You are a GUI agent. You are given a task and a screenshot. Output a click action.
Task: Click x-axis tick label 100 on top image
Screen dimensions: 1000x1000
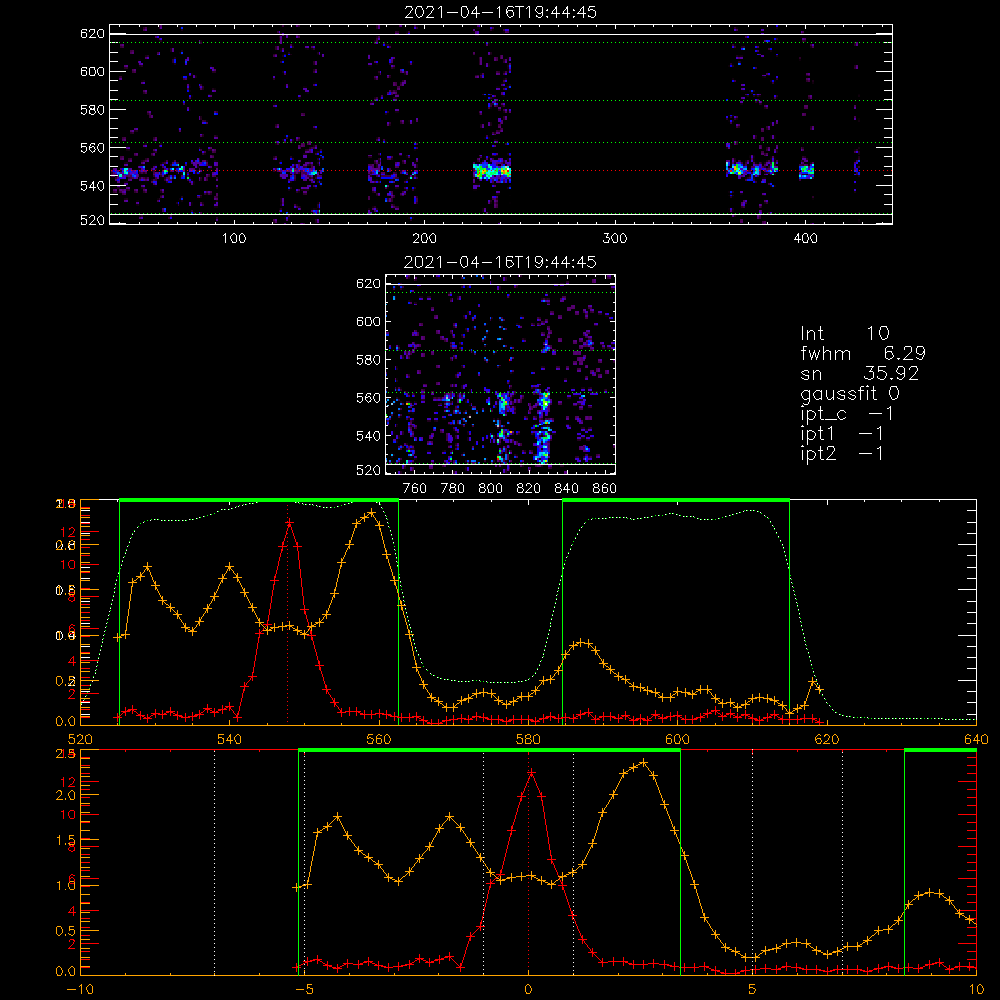(234, 239)
